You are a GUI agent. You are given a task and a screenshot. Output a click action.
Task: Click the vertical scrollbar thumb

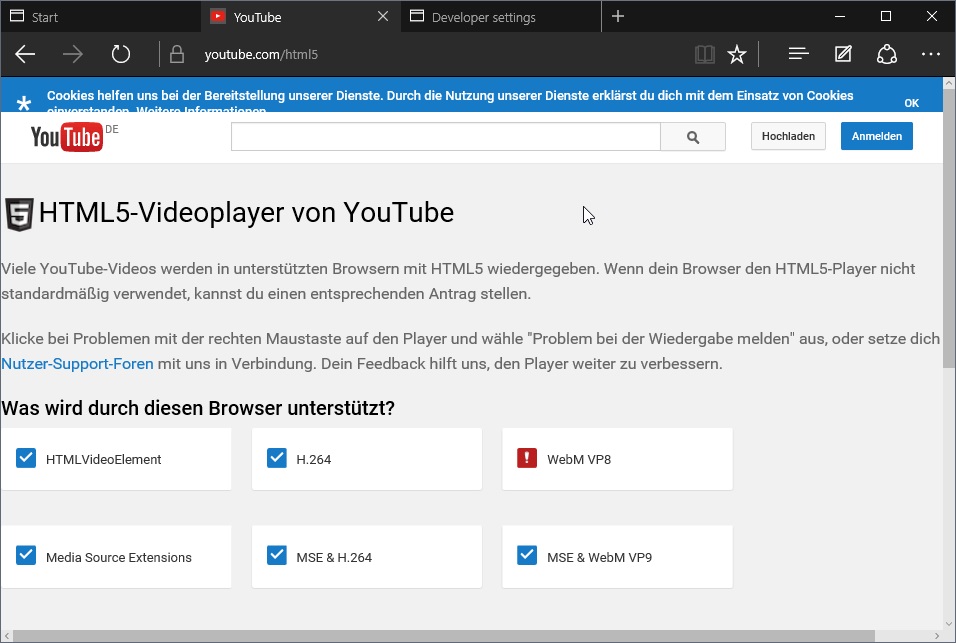[949, 229]
